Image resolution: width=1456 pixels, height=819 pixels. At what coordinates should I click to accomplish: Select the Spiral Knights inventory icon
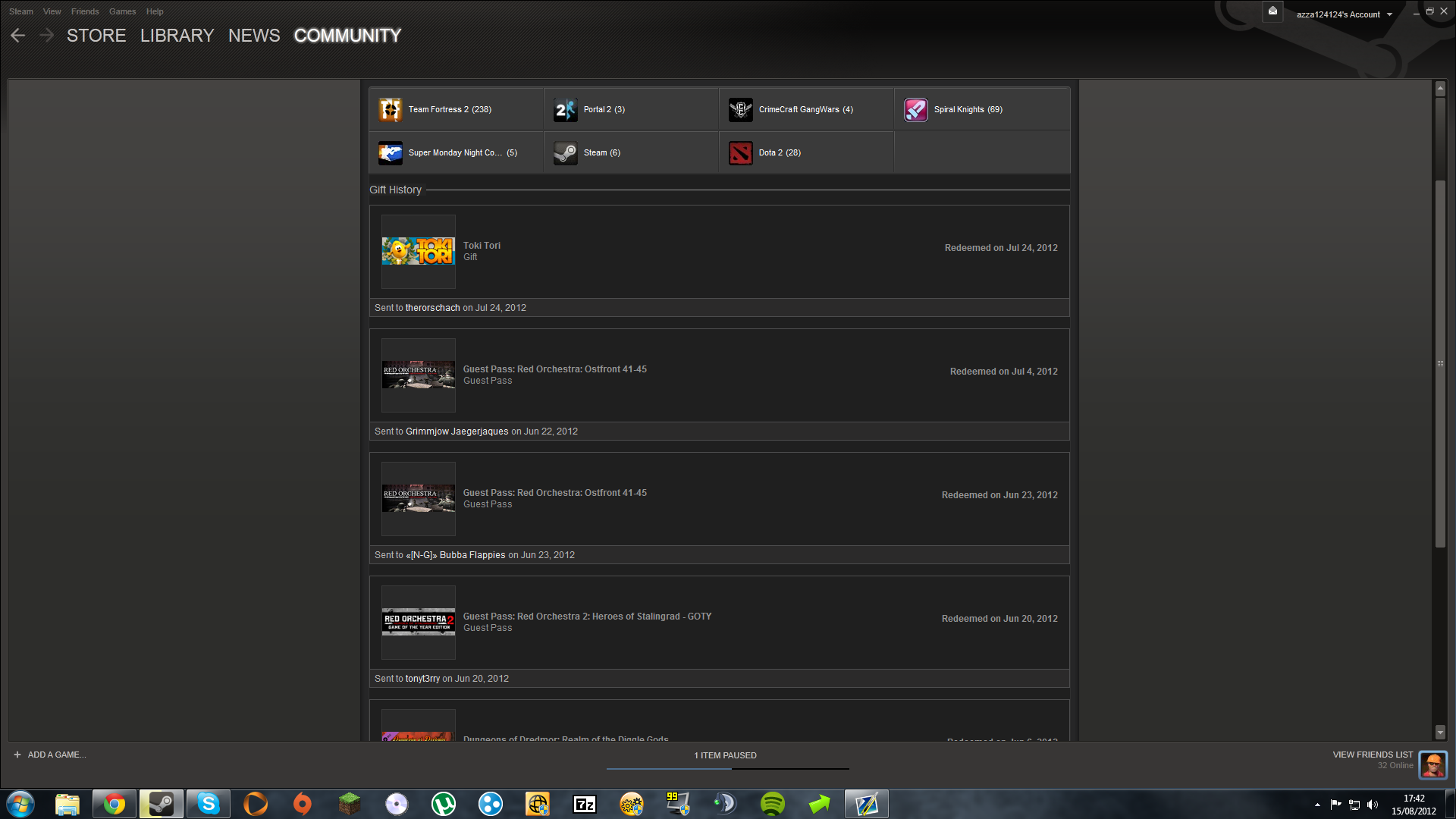point(916,110)
